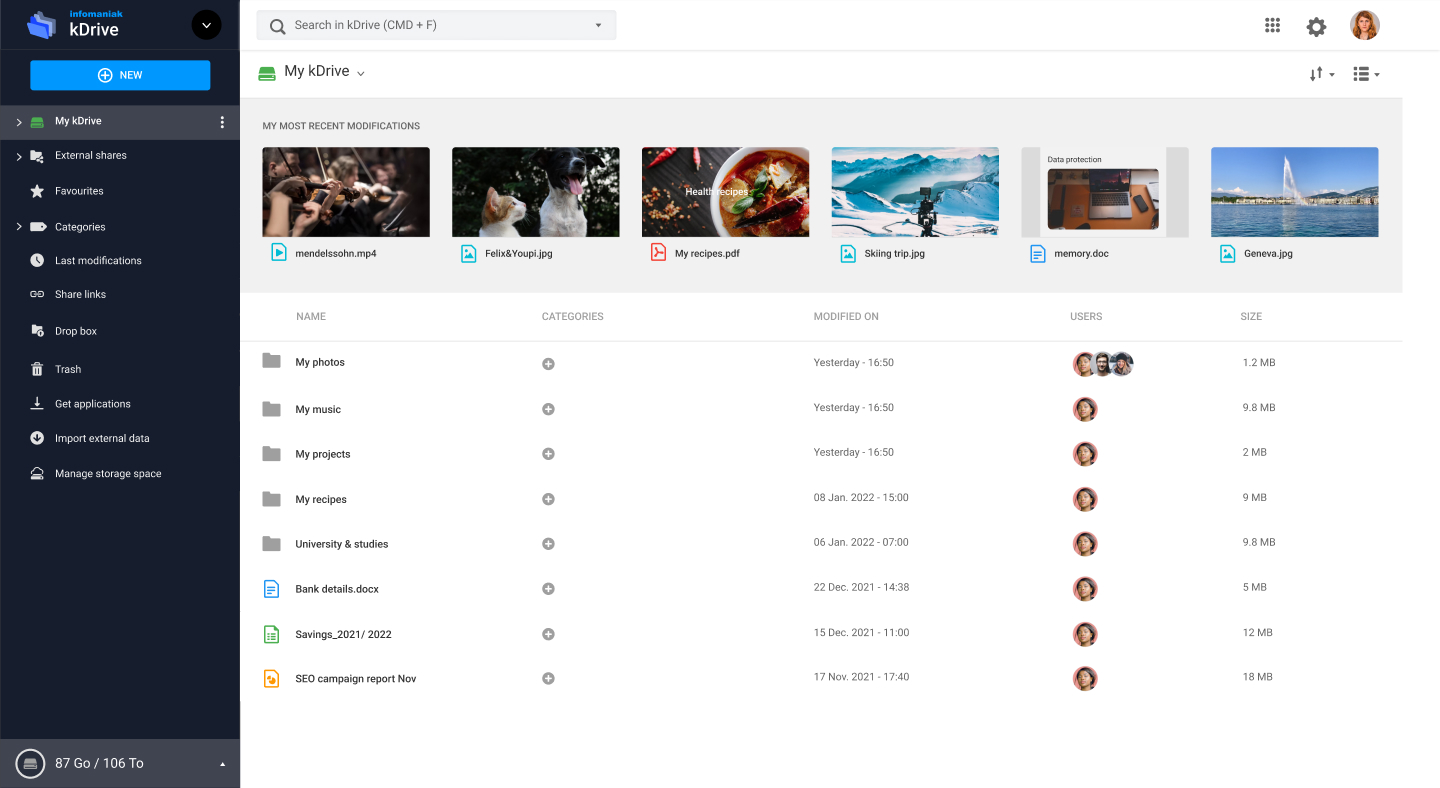Open the sort order dropdown
1440x788 pixels.
pos(1321,73)
